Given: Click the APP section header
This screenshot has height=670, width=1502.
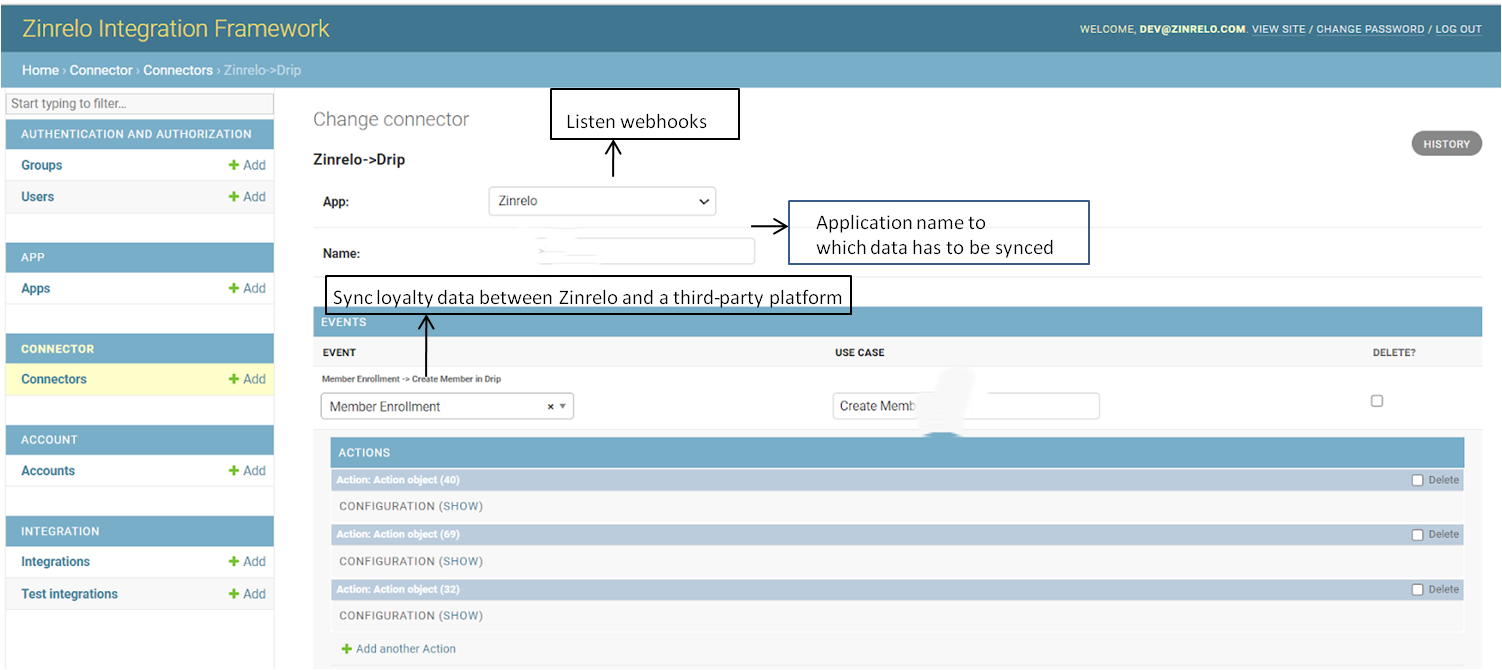Looking at the screenshot, I should [x=140, y=257].
